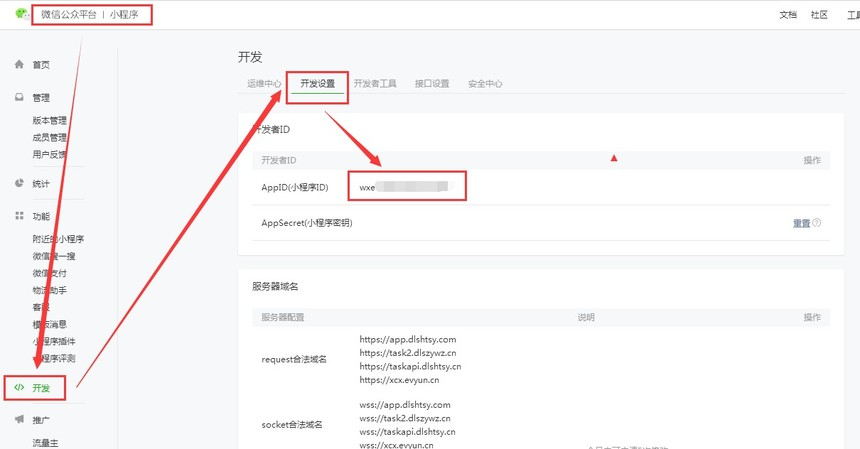Screen dimensions: 860x449
Task: Open the 开发者工具 tab
Action: 375,84
